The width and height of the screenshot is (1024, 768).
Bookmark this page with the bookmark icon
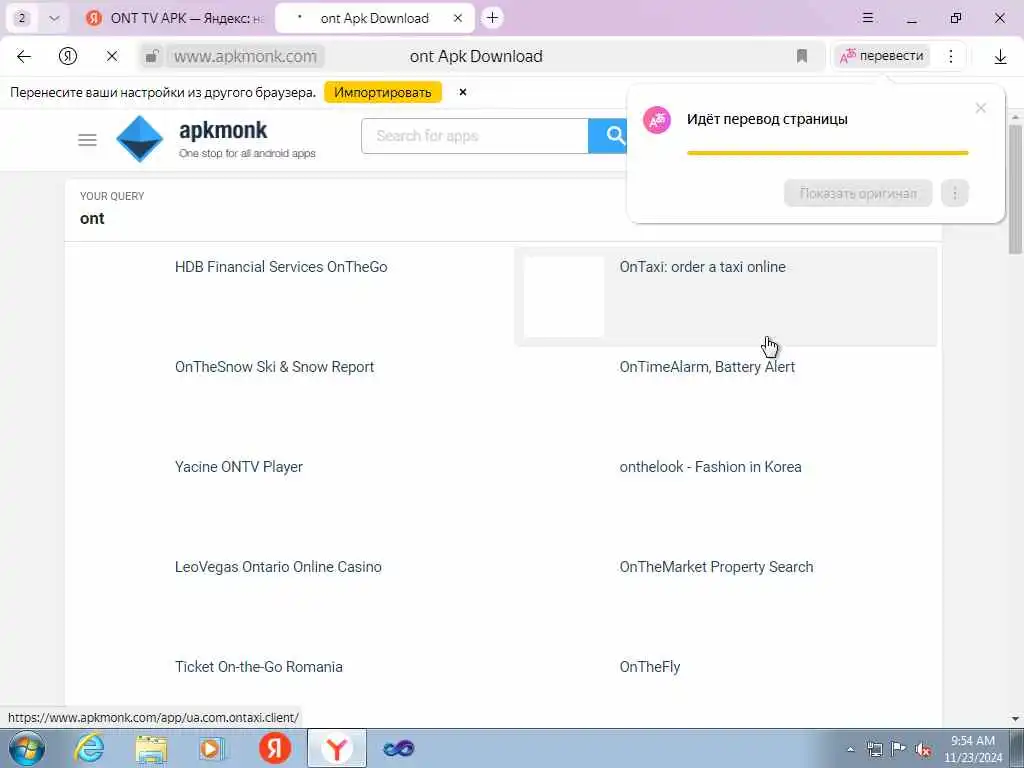point(802,57)
